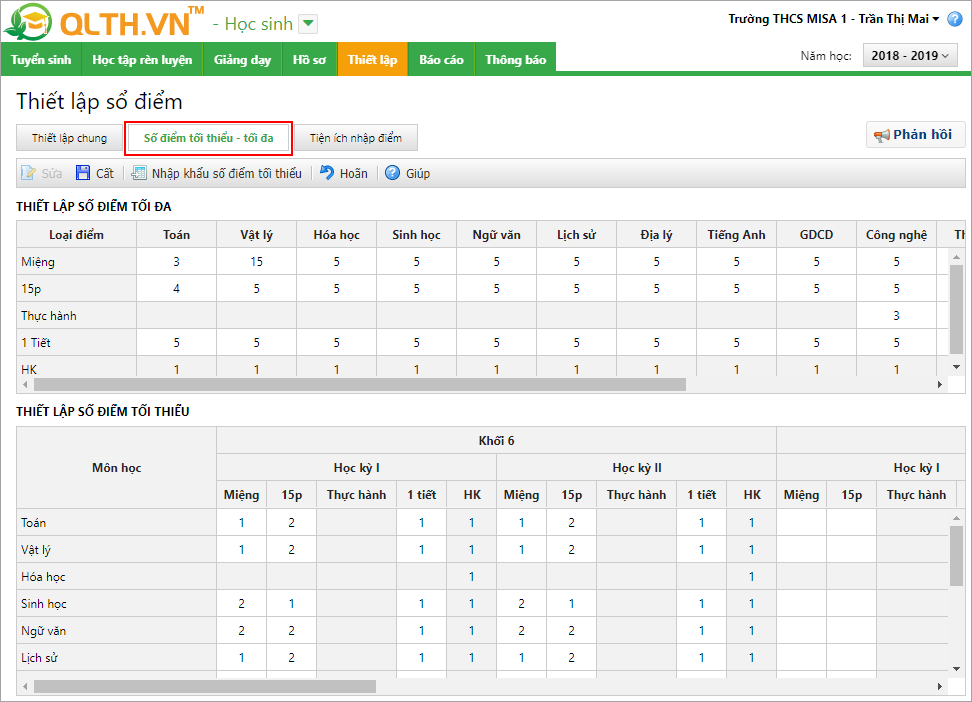Open the Học tập rèn luyện menu
Image resolution: width=972 pixels, height=702 pixels.
142,60
